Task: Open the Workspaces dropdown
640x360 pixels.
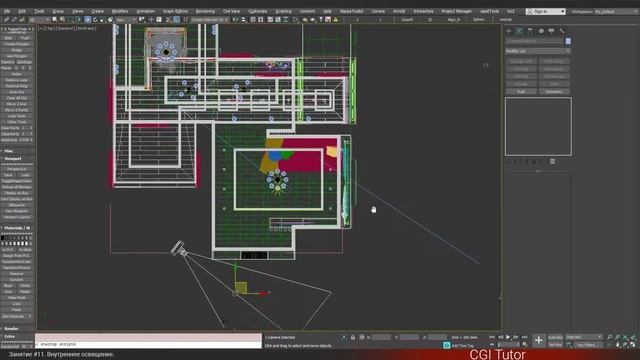Action: 616,11
